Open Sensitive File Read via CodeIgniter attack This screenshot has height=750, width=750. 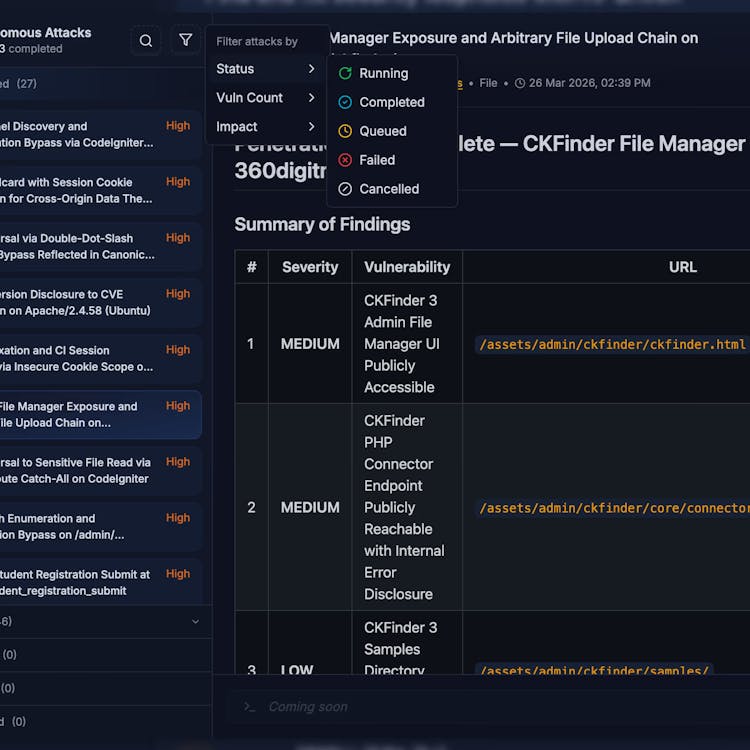tap(100, 471)
